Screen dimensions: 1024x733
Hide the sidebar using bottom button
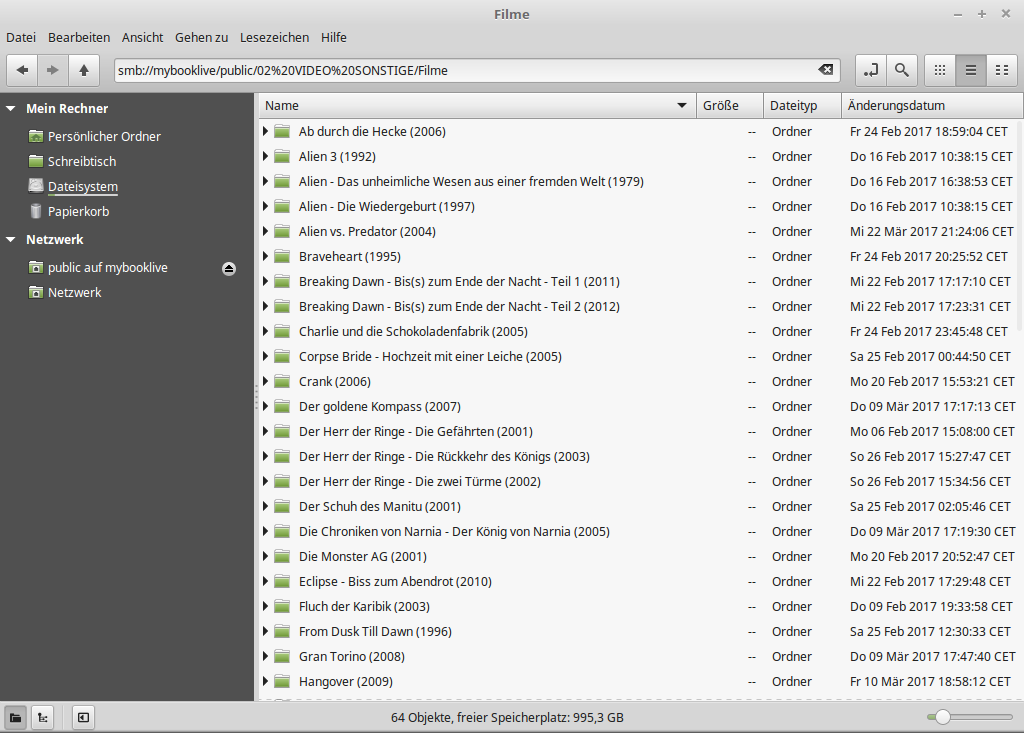pos(83,717)
